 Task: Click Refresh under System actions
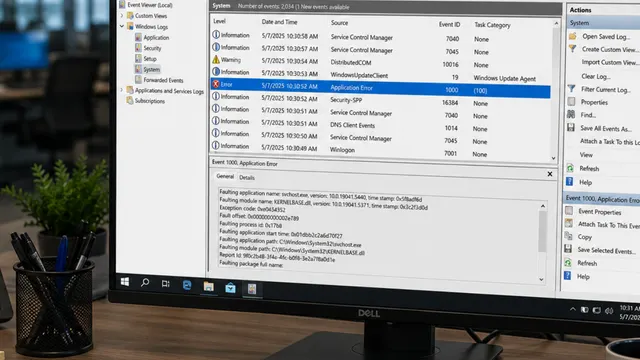[589, 169]
